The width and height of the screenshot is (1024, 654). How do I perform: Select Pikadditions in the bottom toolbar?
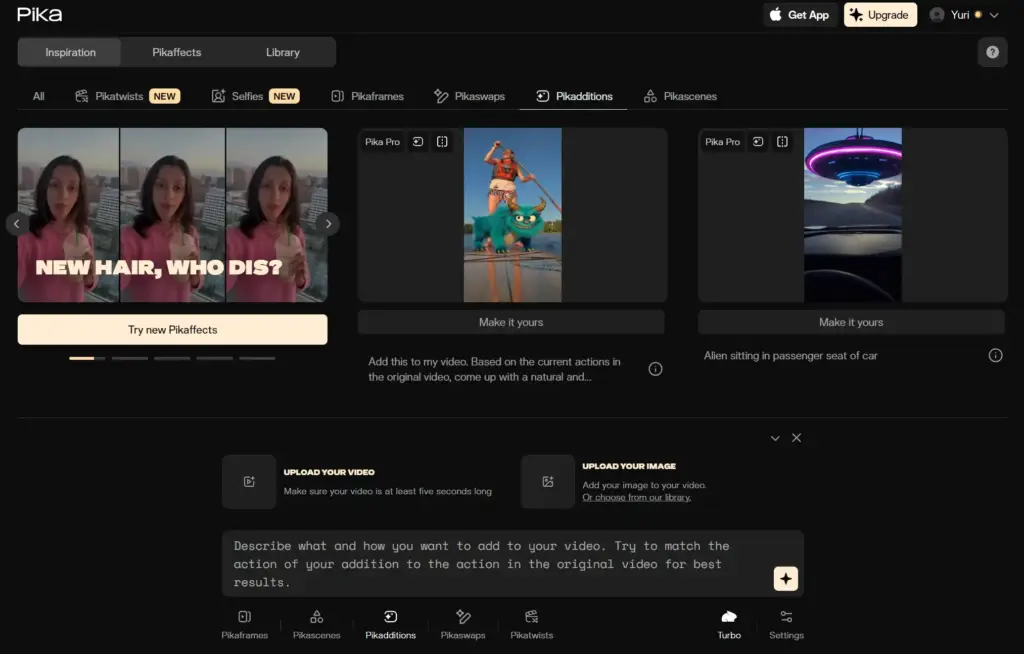[x=391, y=624]
